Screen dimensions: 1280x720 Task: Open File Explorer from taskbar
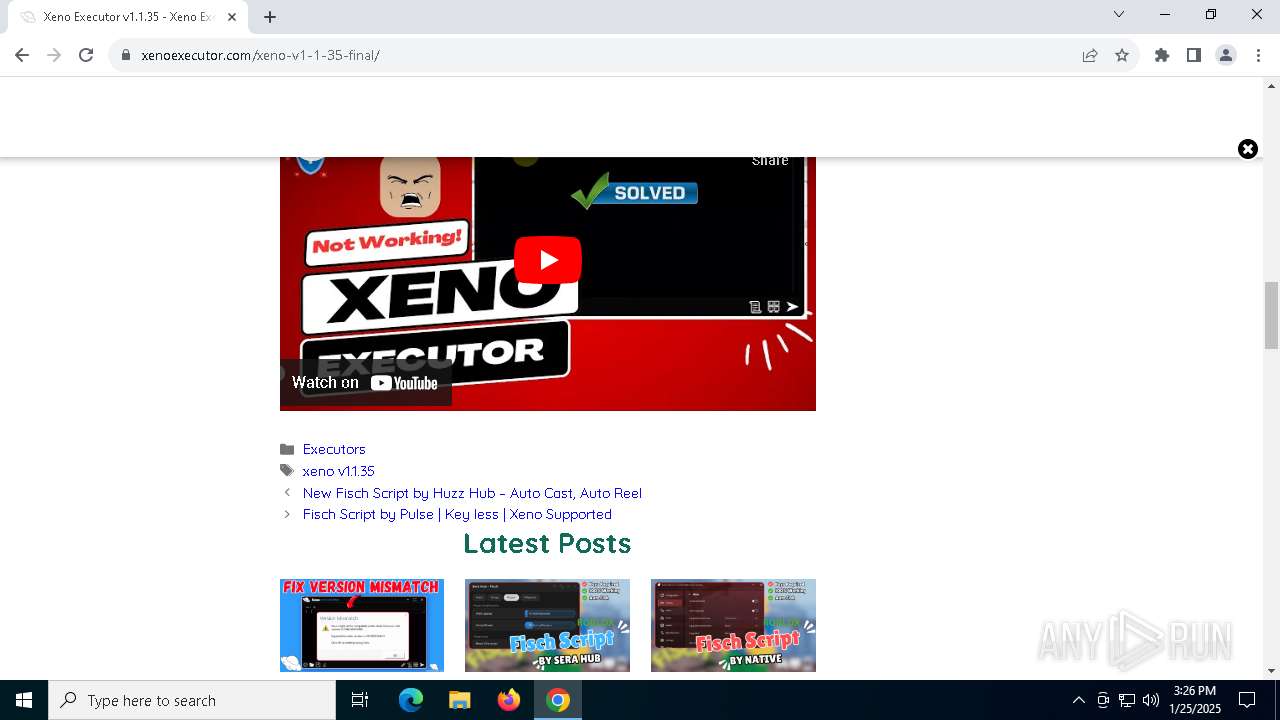point(460,700)
